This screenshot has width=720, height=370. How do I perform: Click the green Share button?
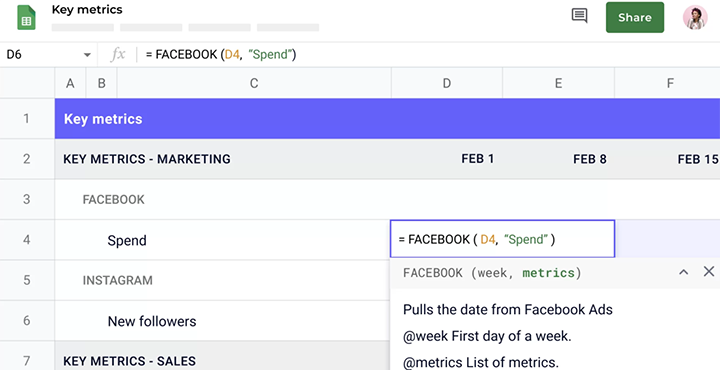point(635,17)
